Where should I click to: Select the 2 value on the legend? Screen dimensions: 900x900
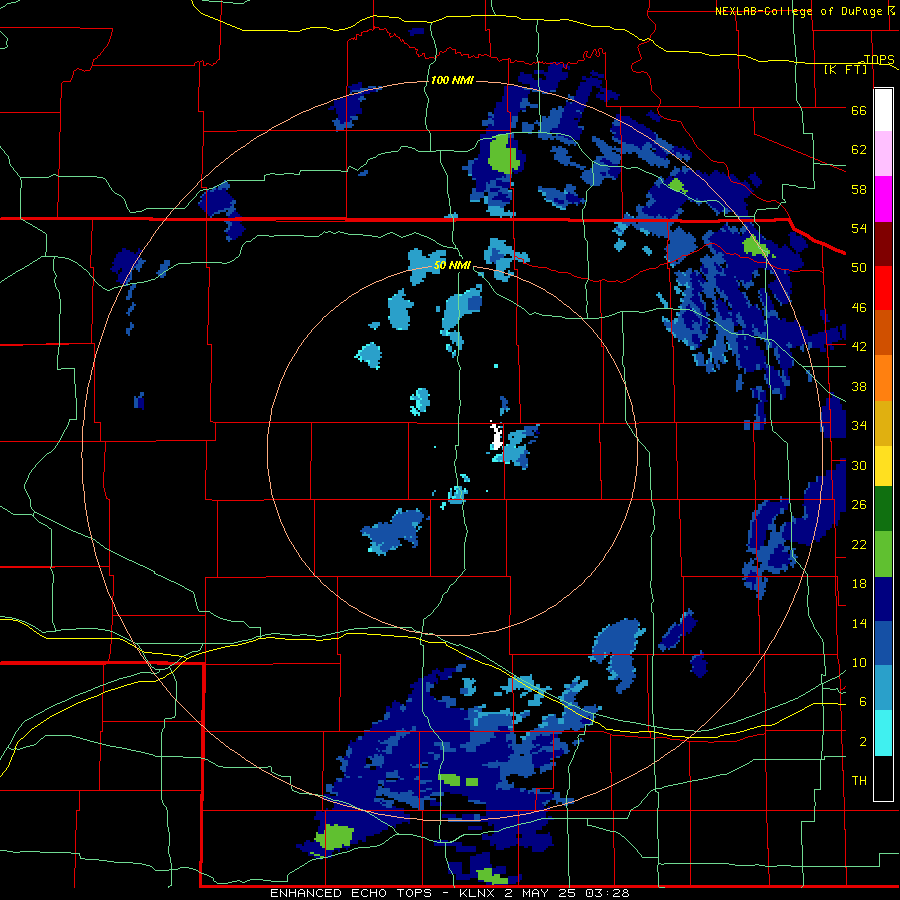click(862, 742)
